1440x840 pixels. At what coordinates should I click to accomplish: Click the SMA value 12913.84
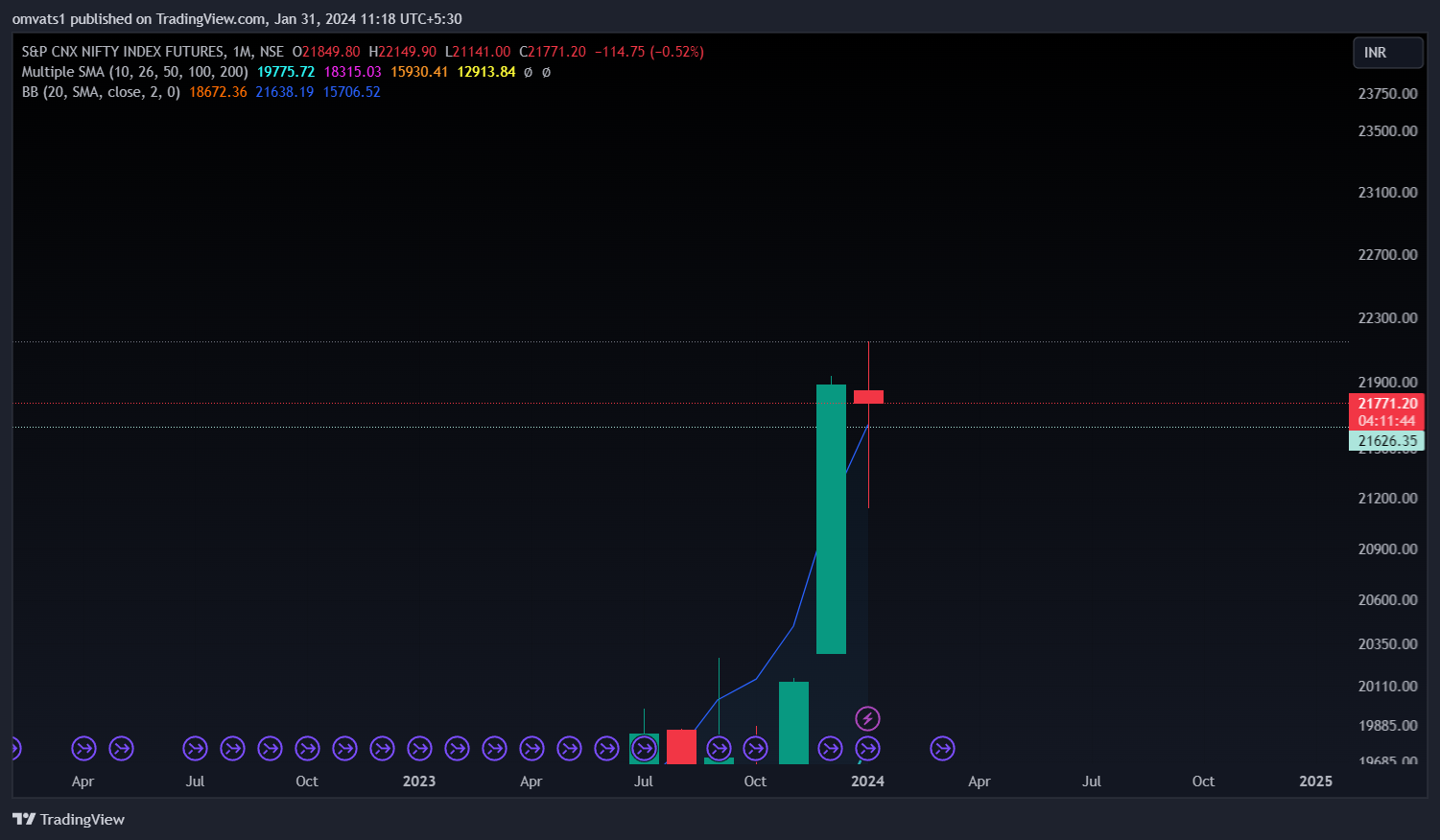pos(486,72)
